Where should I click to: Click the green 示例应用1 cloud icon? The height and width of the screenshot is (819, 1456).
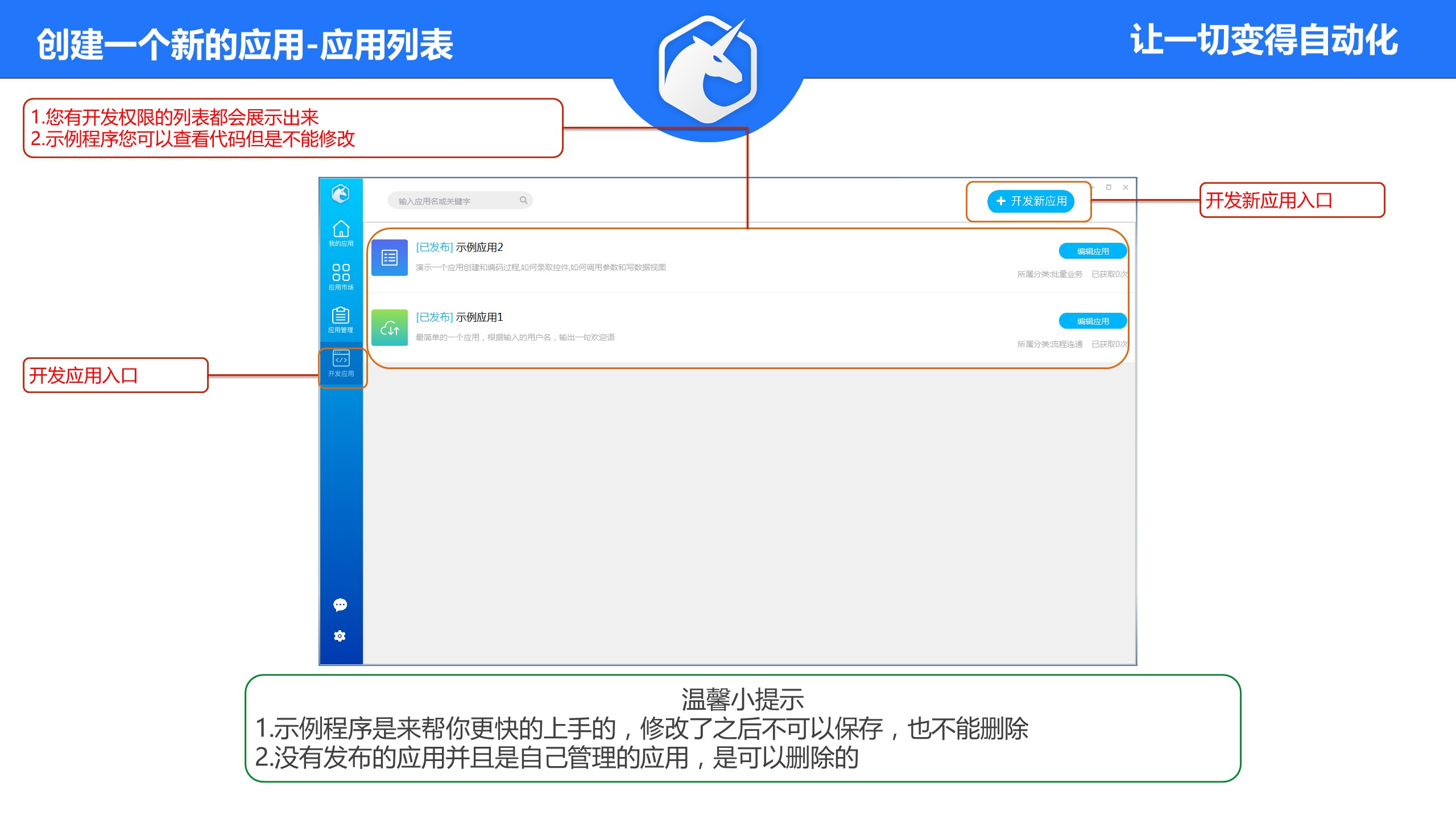[x=390, y=328]
